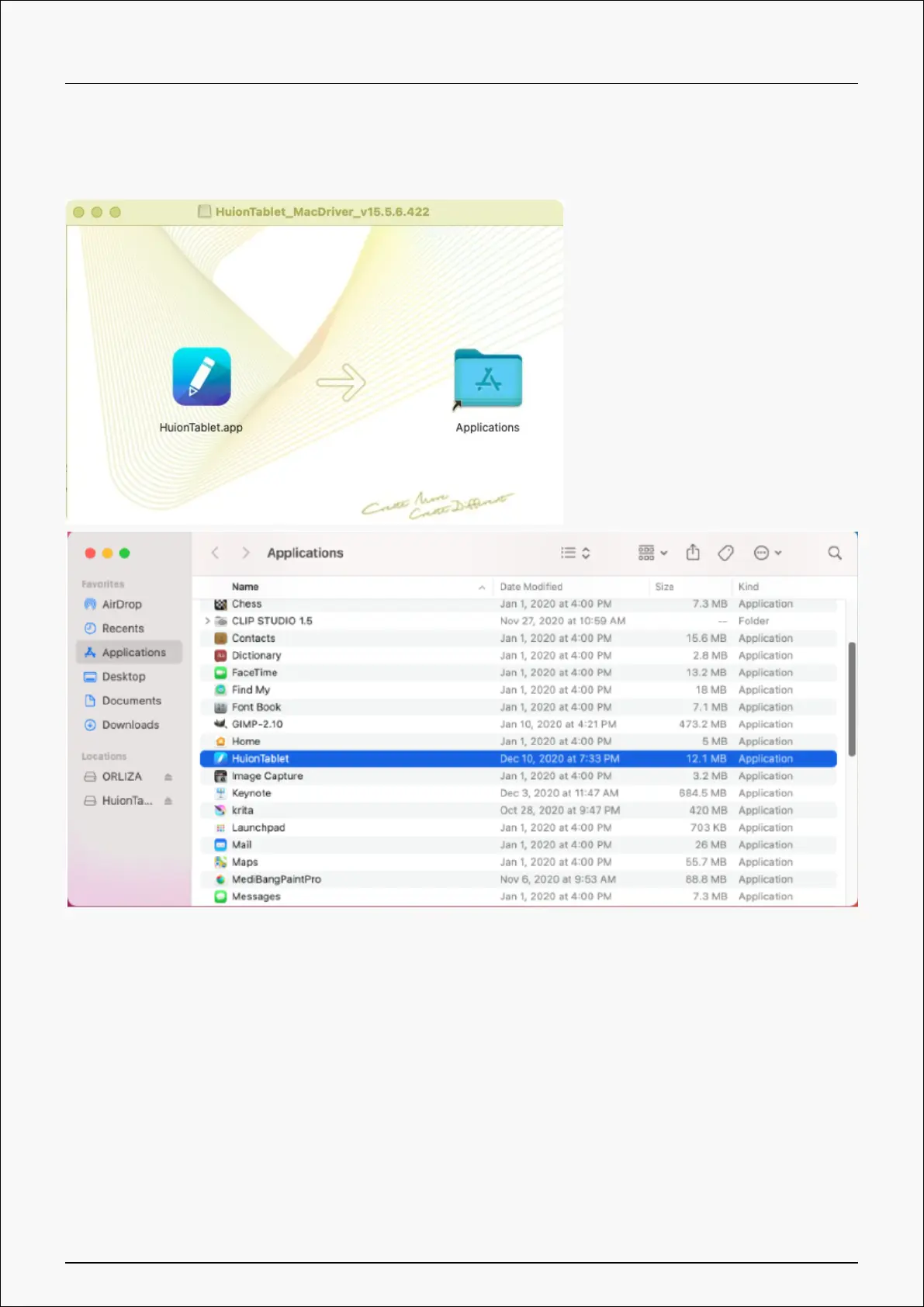This screenshot has width=924, height=1307.
Task: Select AirDrop in the sidebar
Action: (112, 605)
